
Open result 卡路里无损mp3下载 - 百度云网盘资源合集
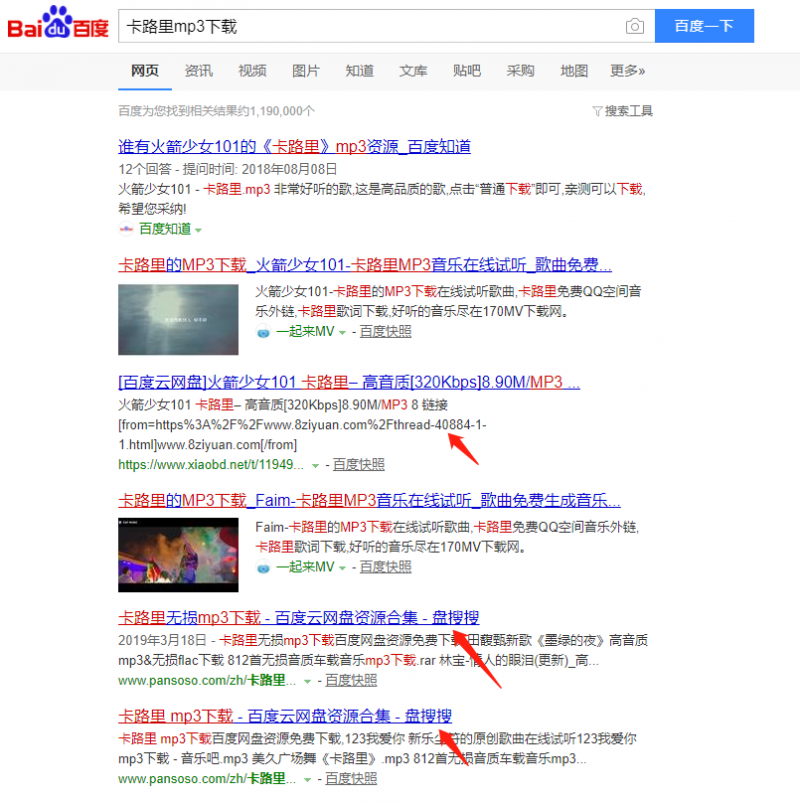point(299,618)
